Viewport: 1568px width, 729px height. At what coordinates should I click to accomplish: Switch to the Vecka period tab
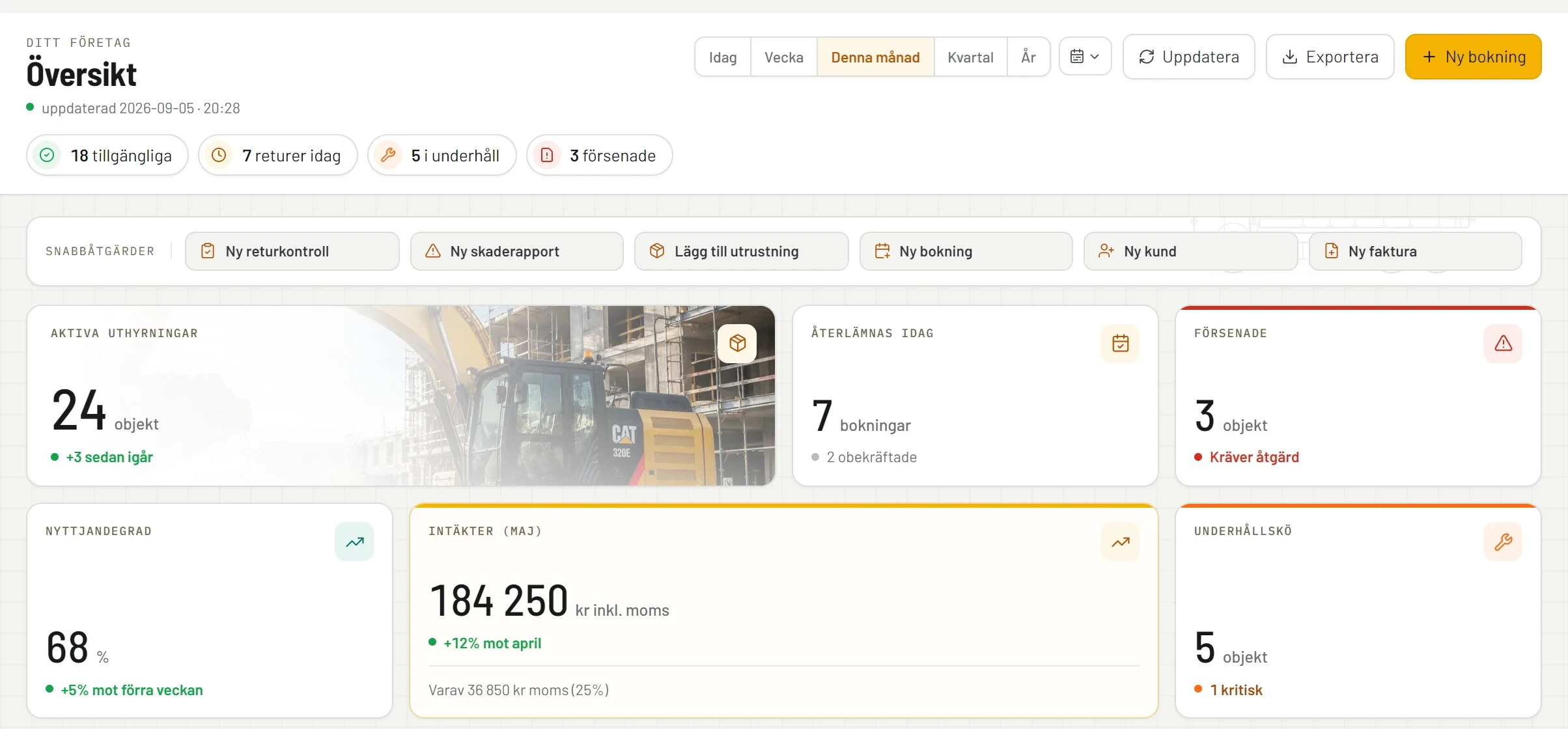784,57
